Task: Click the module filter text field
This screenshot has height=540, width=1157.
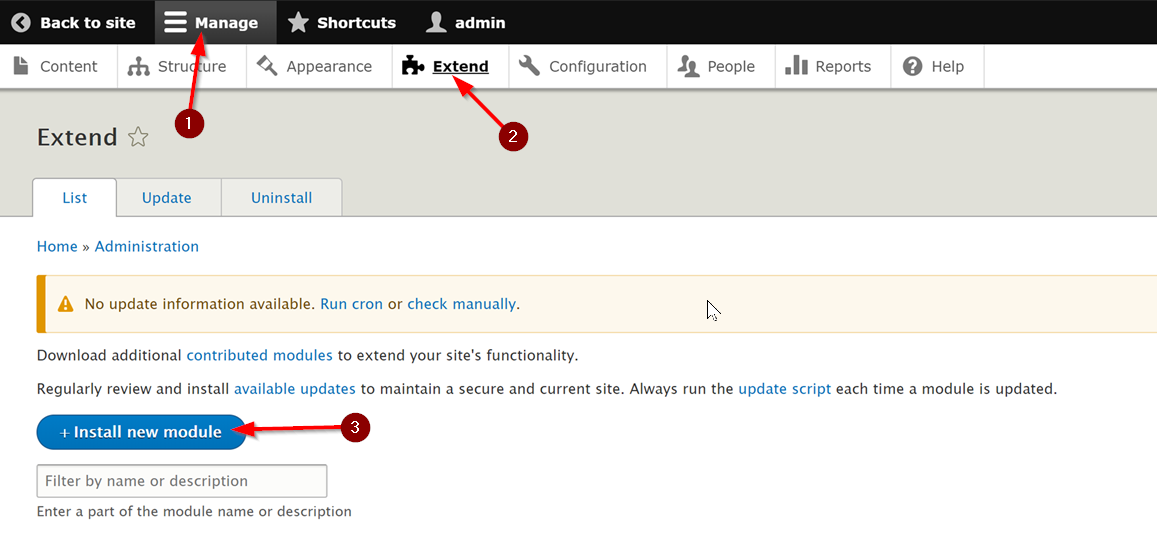Action: [x=182, y=481]
